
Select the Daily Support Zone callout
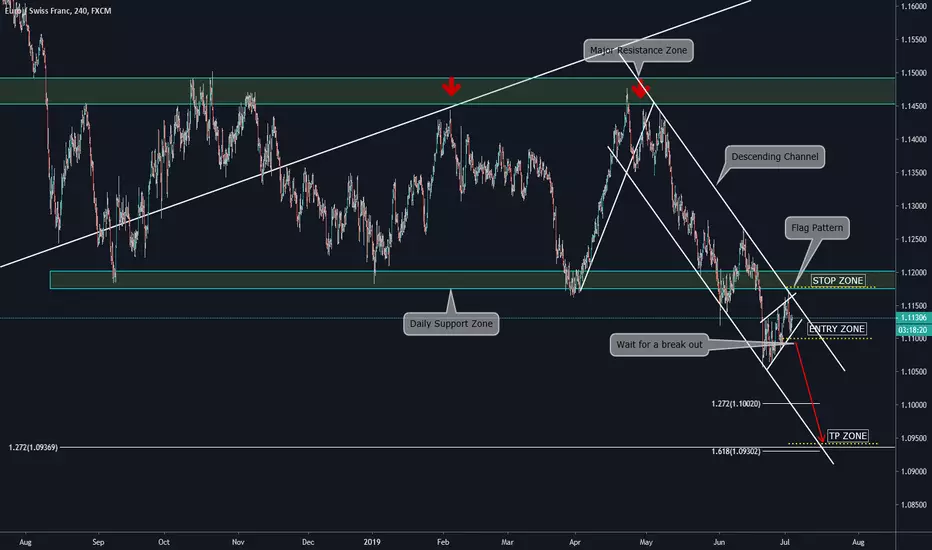click(451, 324)
